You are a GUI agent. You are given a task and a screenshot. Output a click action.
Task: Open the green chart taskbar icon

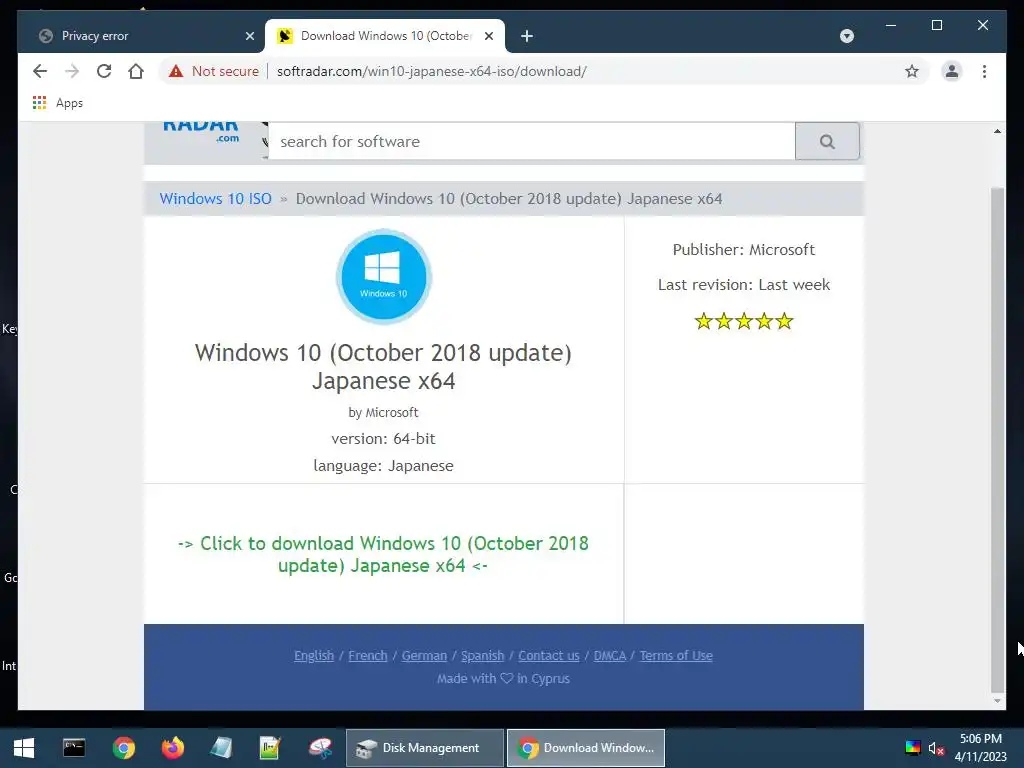(x=270, y=748)
